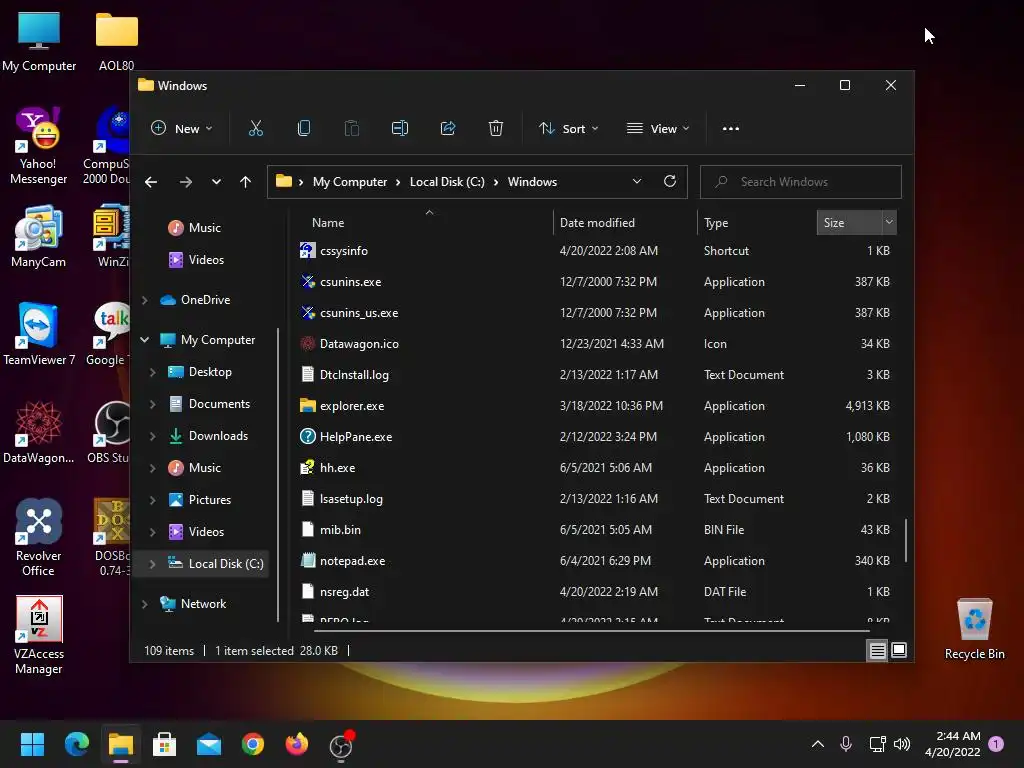Click the Share icon in toolbar
Viewport: 1024px width, 768px height.
[448, 129]
